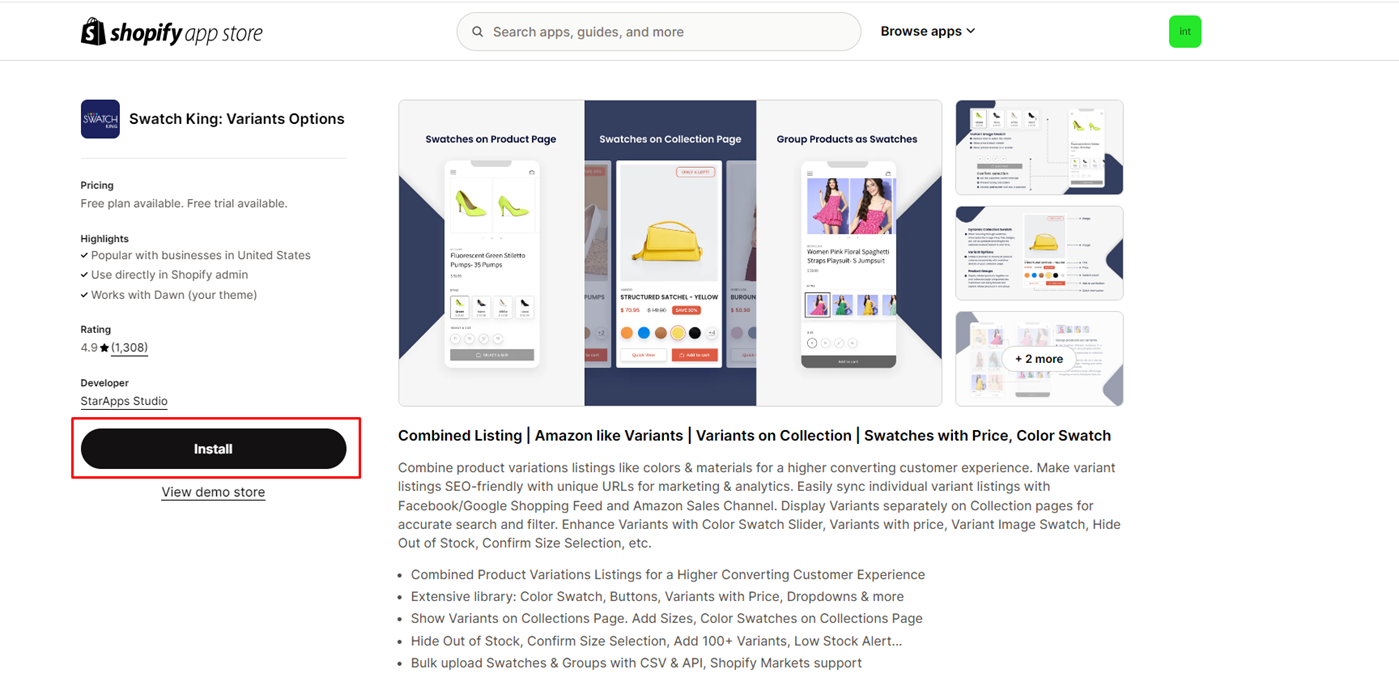1399x699 pixels.
Task: Click 'Free plan available. Free trial available.'
Action: click(x=184, y=203)
